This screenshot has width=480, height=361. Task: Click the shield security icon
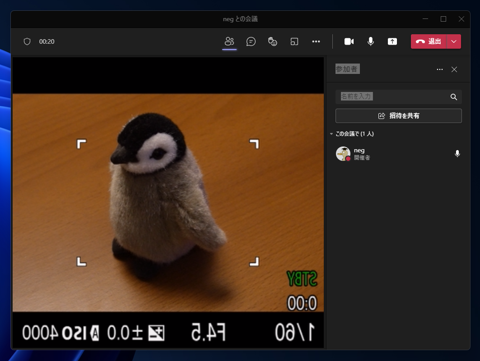27,42
